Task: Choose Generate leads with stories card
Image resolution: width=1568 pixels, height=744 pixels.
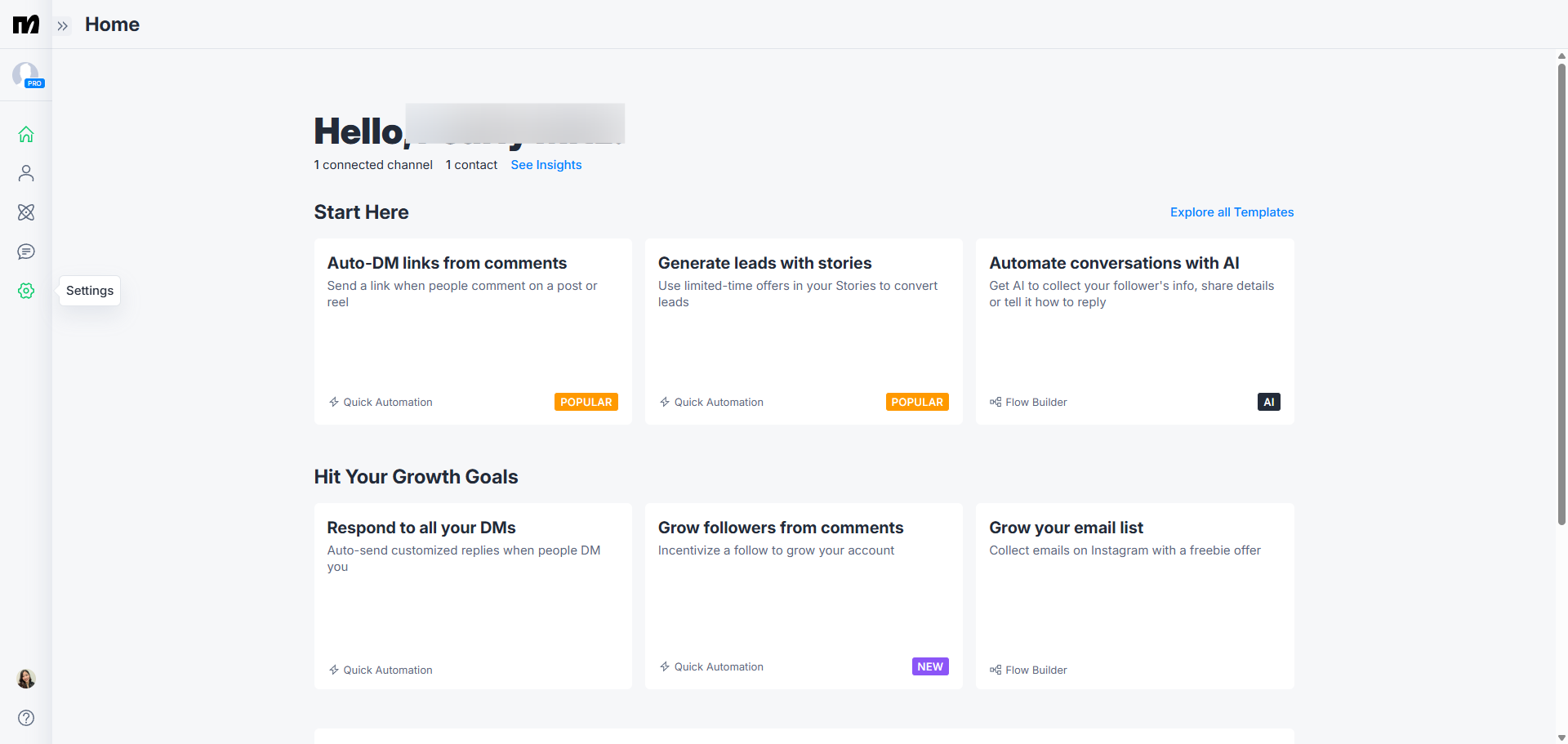Action: (x=804, y=331)
